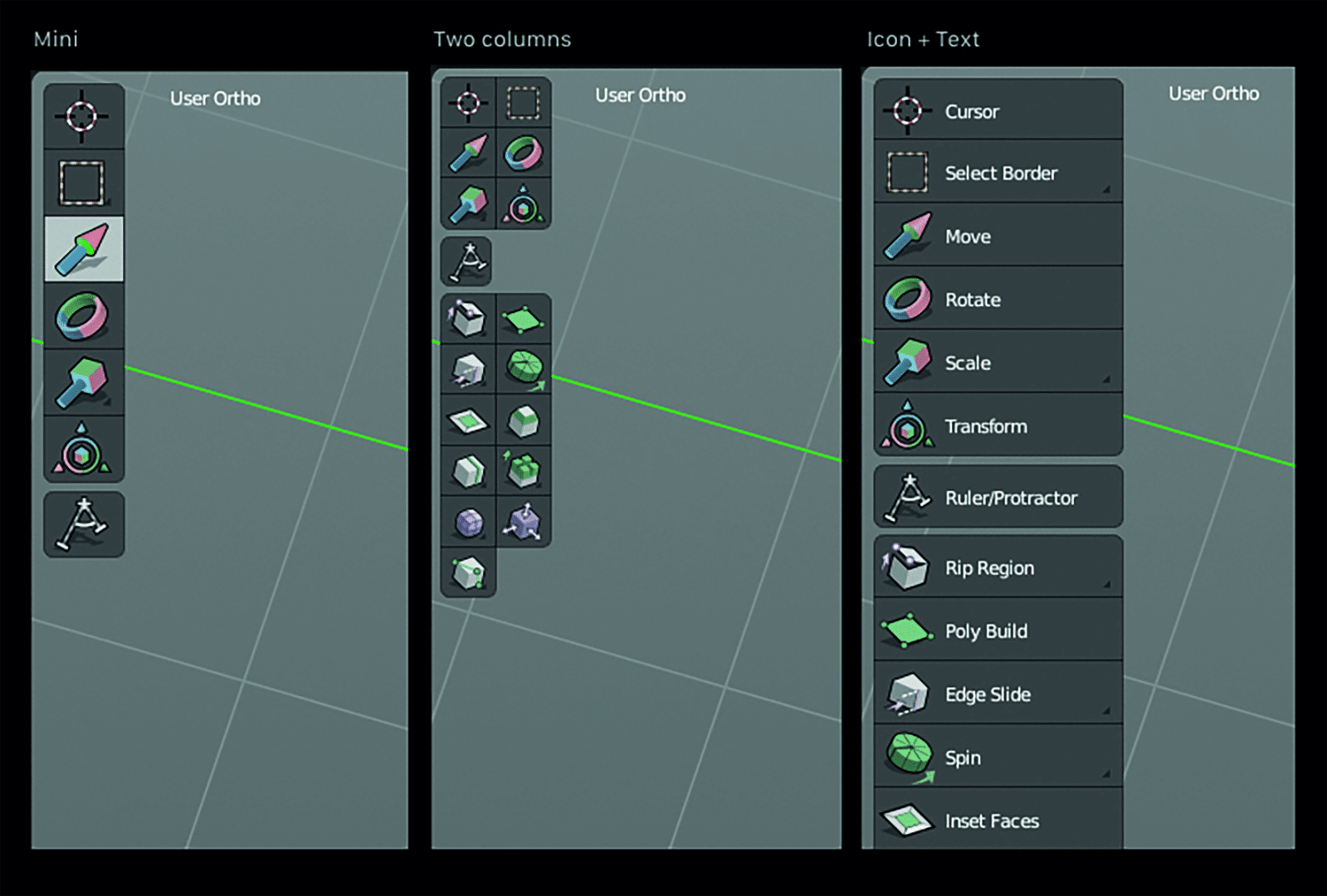
Task: Expand the labeled Scale tool's corner arrow
Action: coord(1106,380)
